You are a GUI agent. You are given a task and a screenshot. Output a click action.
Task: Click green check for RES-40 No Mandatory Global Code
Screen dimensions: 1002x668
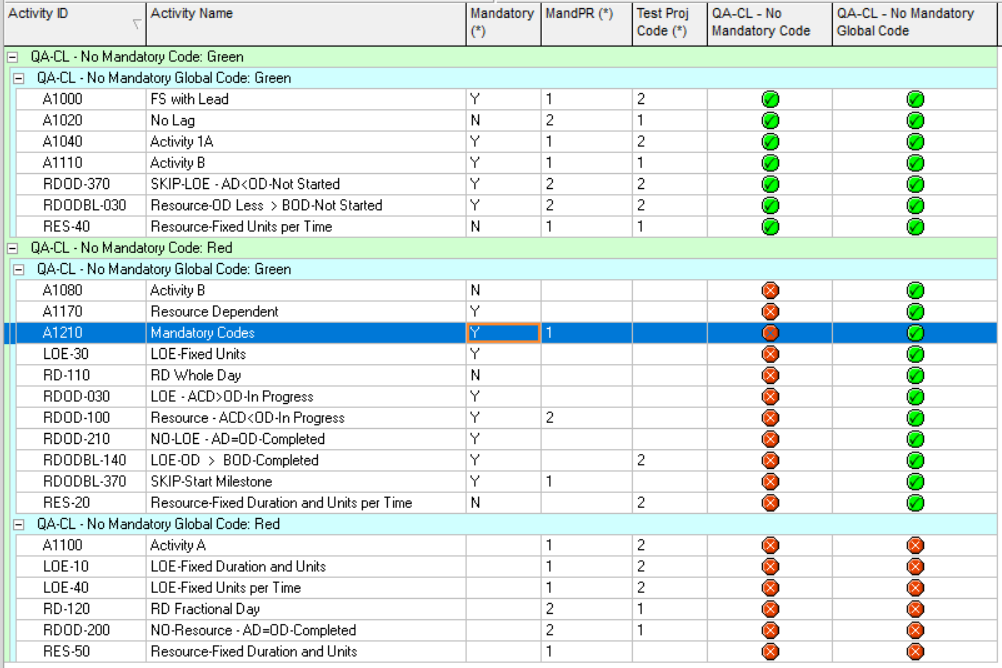[x=915, y=227]
